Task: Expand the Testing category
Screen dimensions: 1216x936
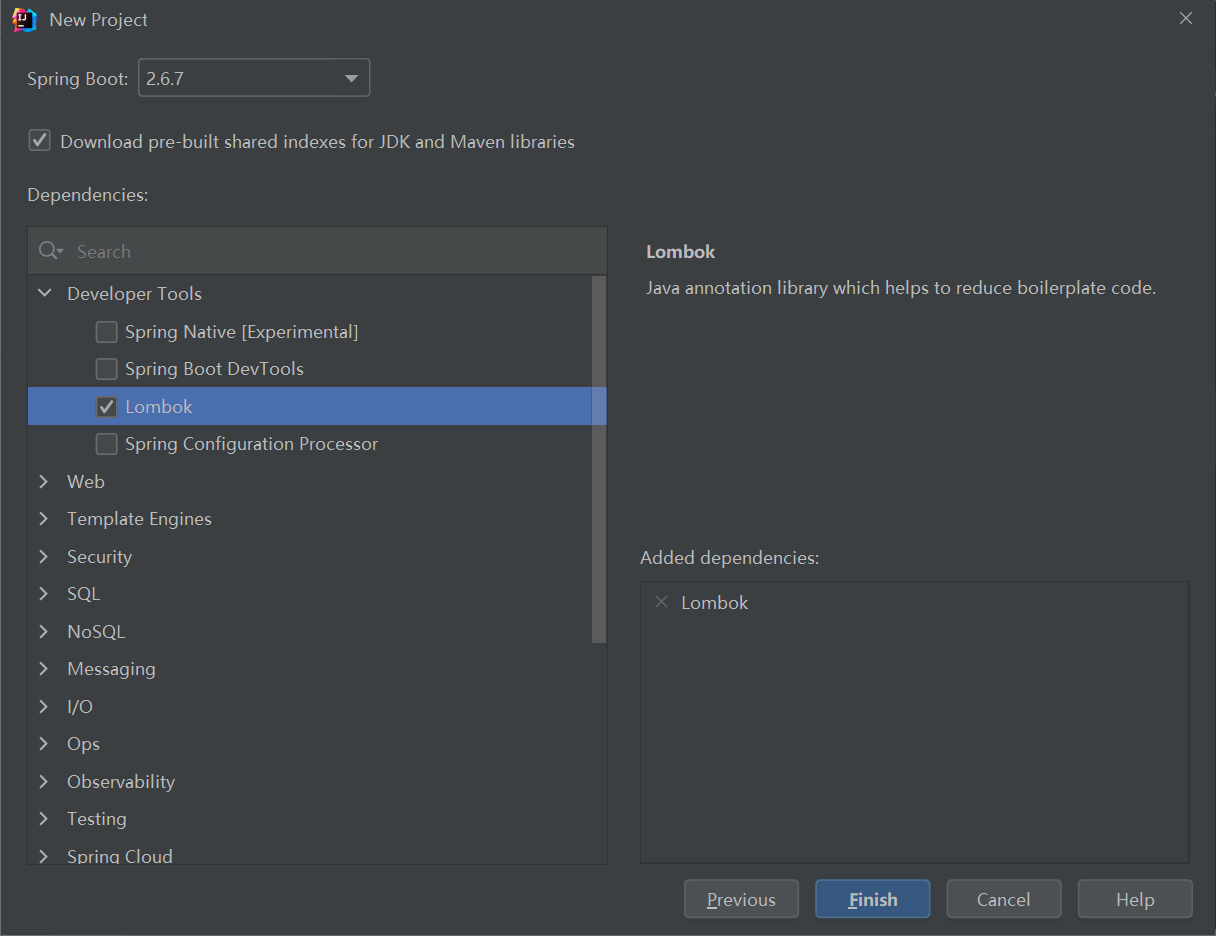Action: [x=44, y=819]
